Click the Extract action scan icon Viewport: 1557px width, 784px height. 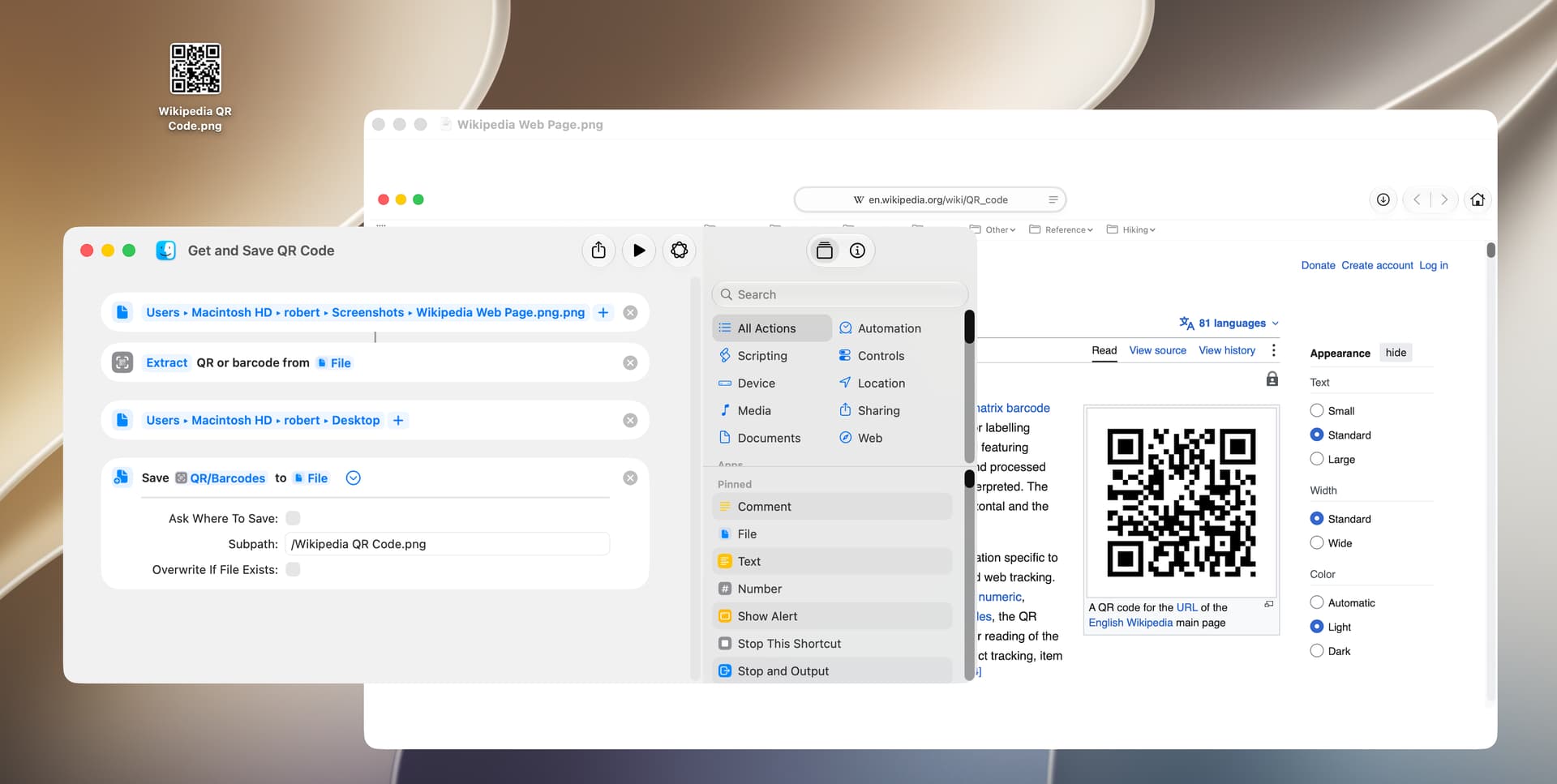tap(122, 362)
